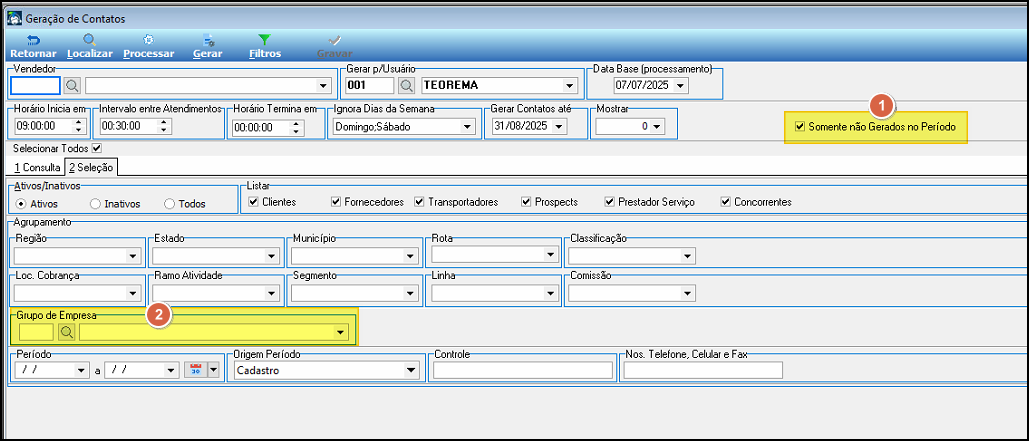Click the Gerar toolbar icon
The image size is (1029, 441).
207,40
